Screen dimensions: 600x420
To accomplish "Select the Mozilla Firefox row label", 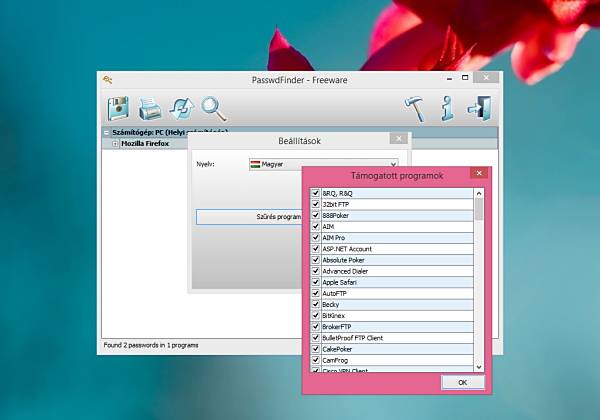I will [145, 143].
